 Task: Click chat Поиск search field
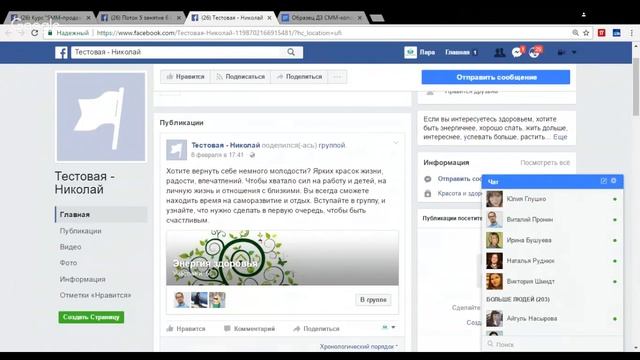tap(552, 344)
